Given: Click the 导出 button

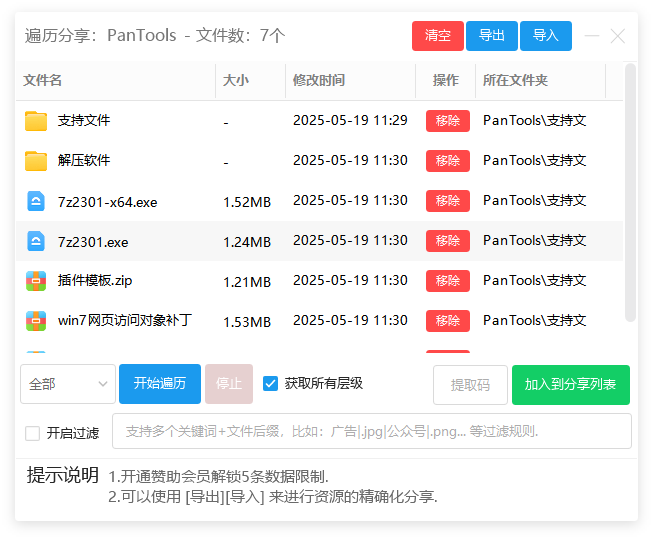Looking at the screenshot, I should pos(491,36).
